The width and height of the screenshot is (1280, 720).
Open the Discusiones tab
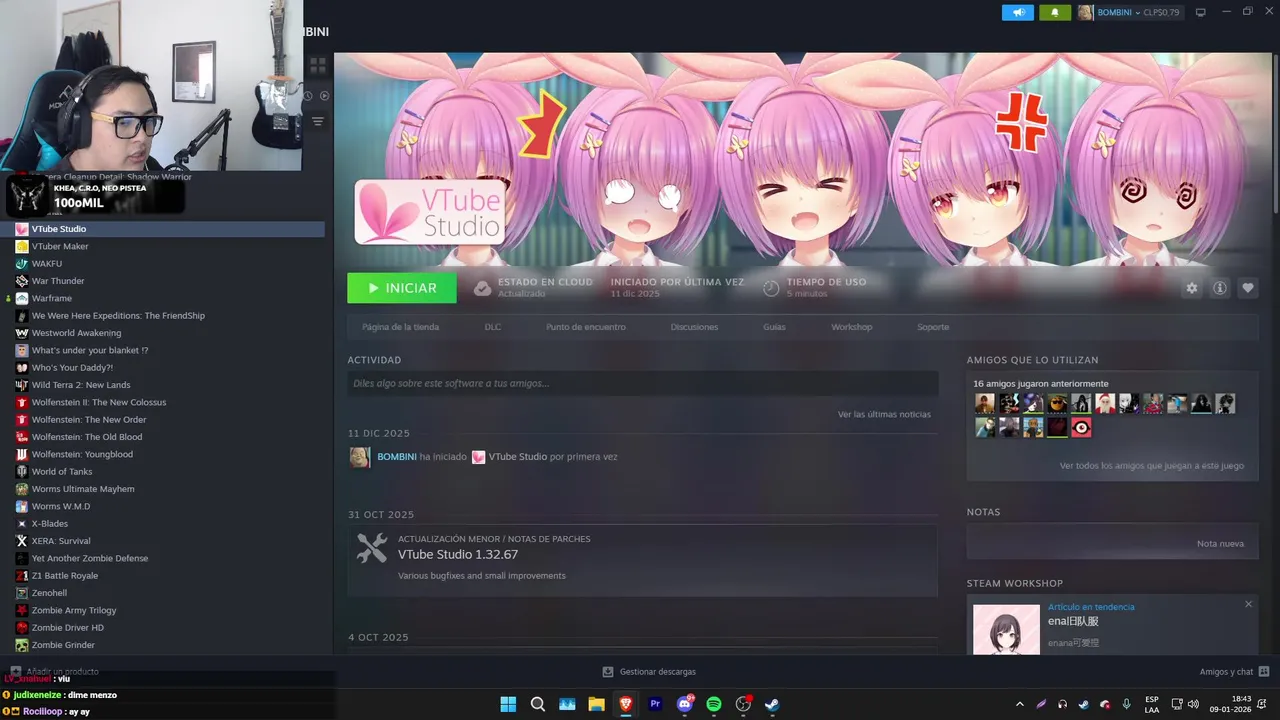[694, 327]
